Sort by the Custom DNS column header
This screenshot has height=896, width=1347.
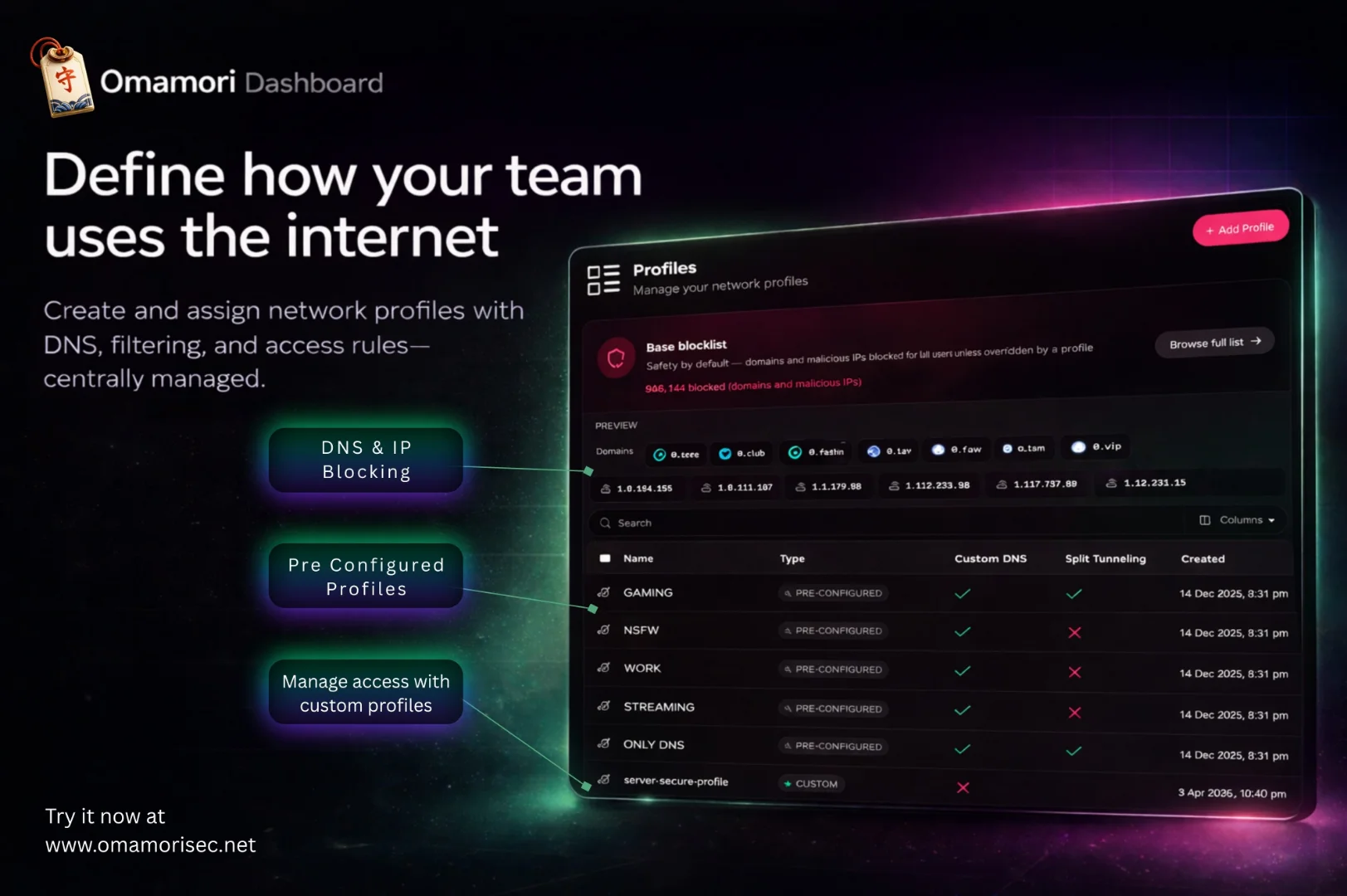(x=990, y=558)
